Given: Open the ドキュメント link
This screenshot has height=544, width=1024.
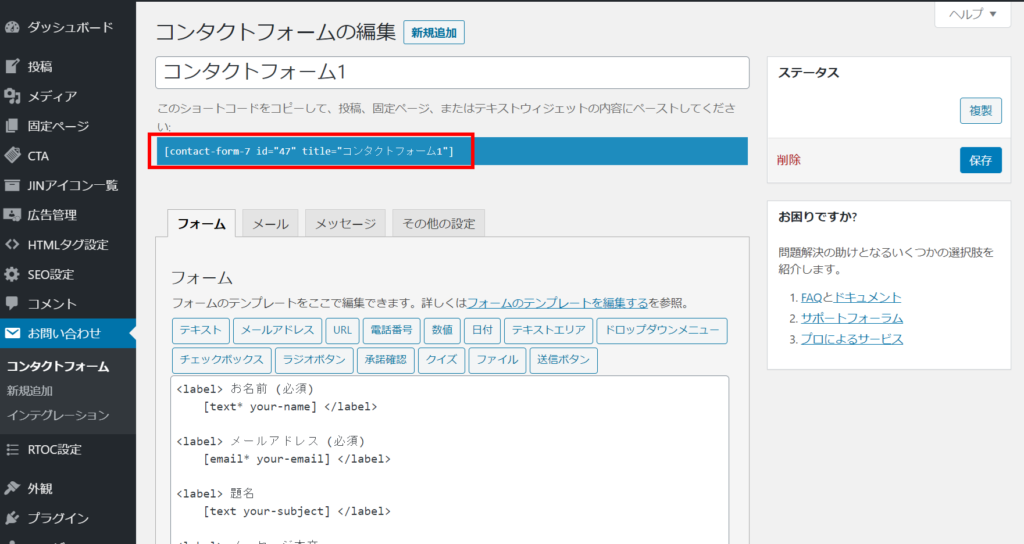Looking at the screenshot, I should (867, 298).
